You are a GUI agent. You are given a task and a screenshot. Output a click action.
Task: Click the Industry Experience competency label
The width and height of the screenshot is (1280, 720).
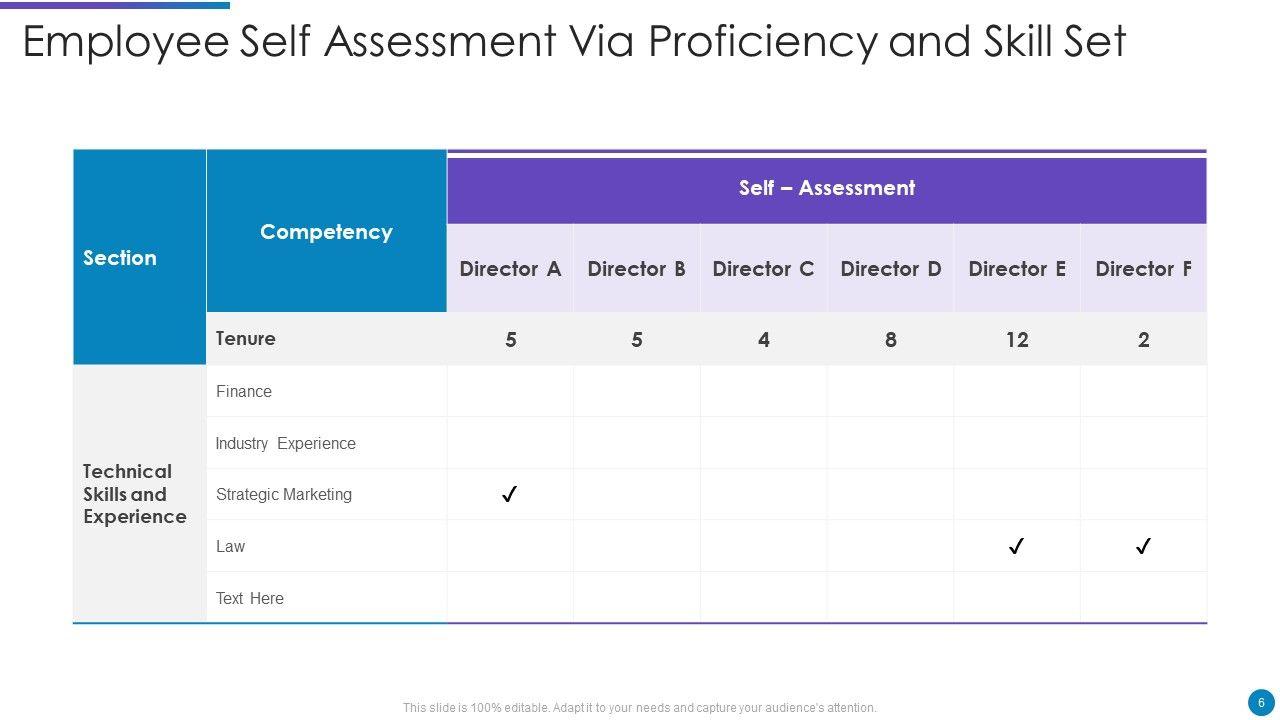[x=286, y=444]
